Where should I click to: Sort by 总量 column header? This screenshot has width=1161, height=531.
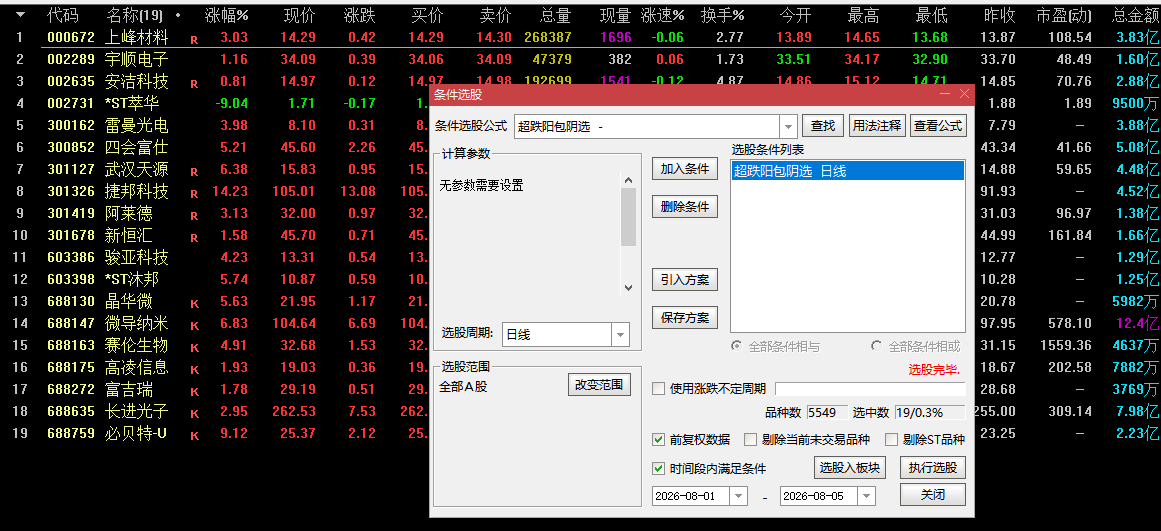555,15
